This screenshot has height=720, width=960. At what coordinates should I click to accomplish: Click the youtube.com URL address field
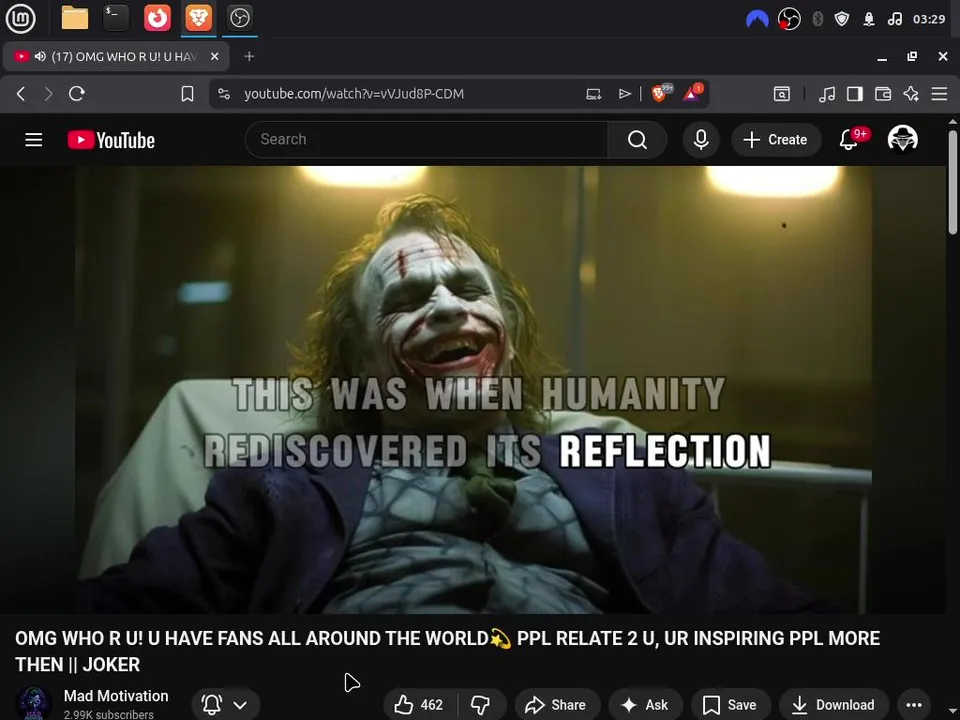tap(354, 94)
